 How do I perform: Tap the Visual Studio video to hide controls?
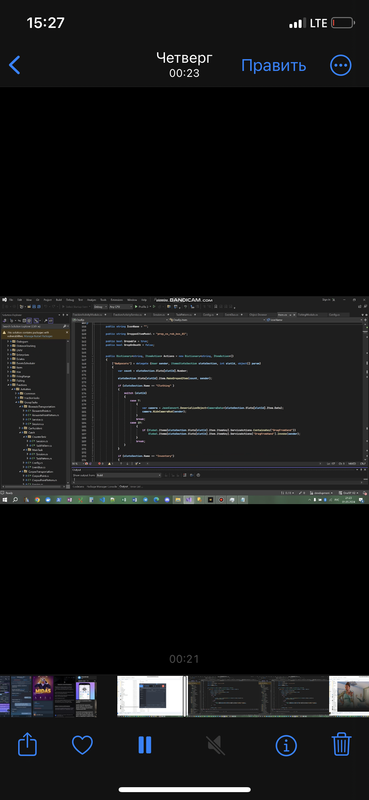pyautogui.click(x=184, y=399)
